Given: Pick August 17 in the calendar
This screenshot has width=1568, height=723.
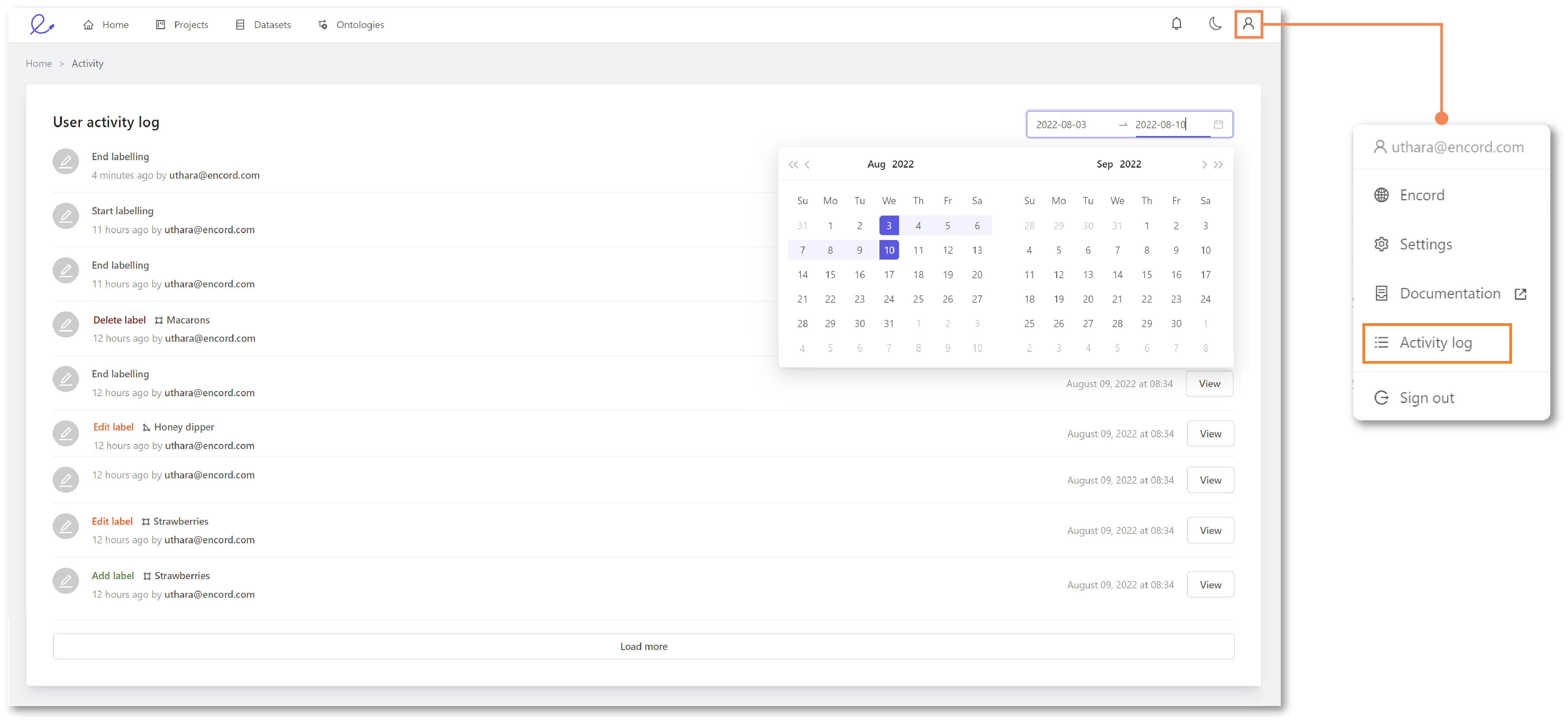Looking at the screenshot, I should (x=889, y=275).
